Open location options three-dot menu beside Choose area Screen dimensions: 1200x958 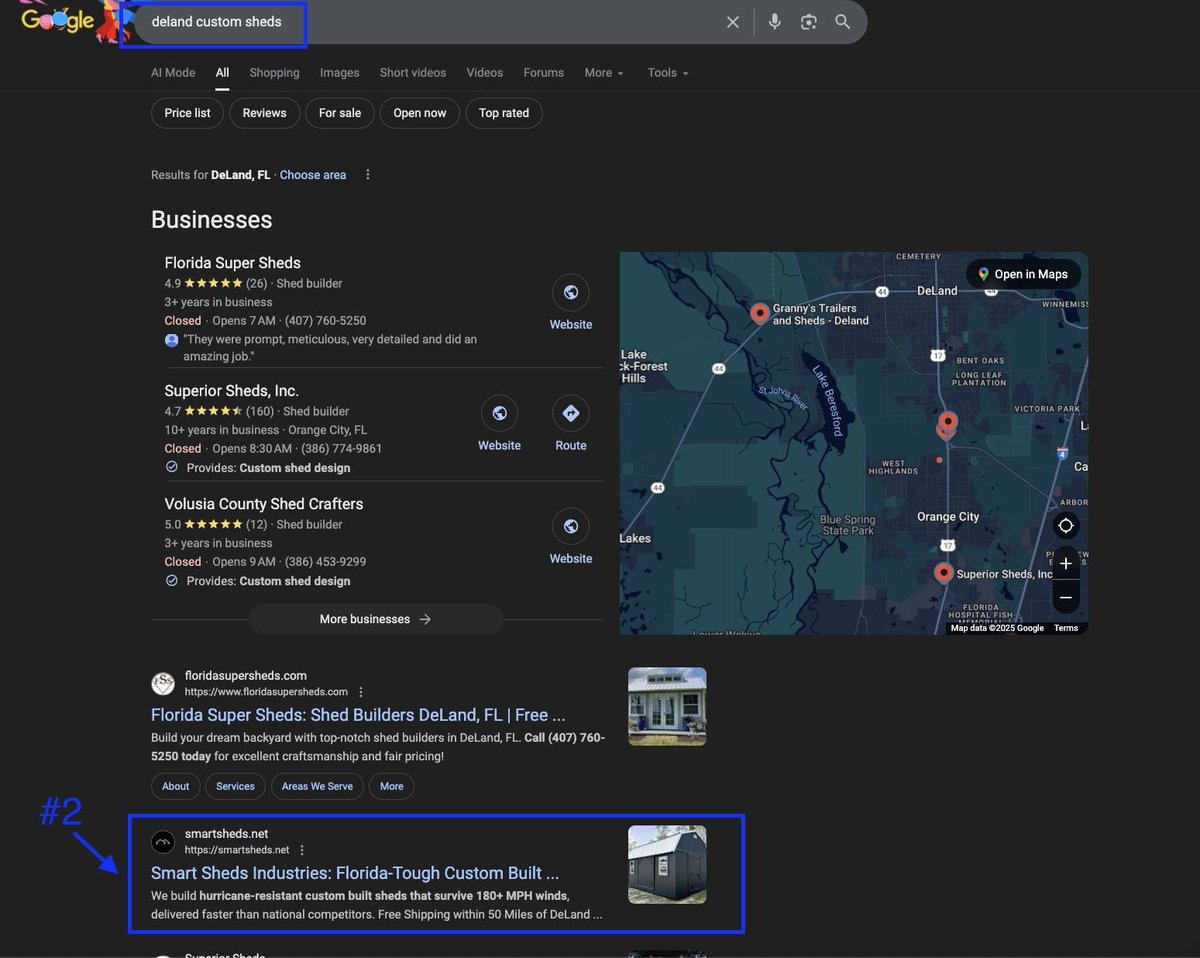tap(368, 175)
